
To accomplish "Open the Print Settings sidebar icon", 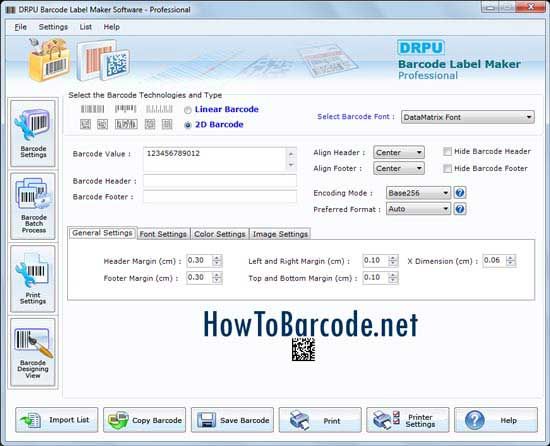I will 33,279.
